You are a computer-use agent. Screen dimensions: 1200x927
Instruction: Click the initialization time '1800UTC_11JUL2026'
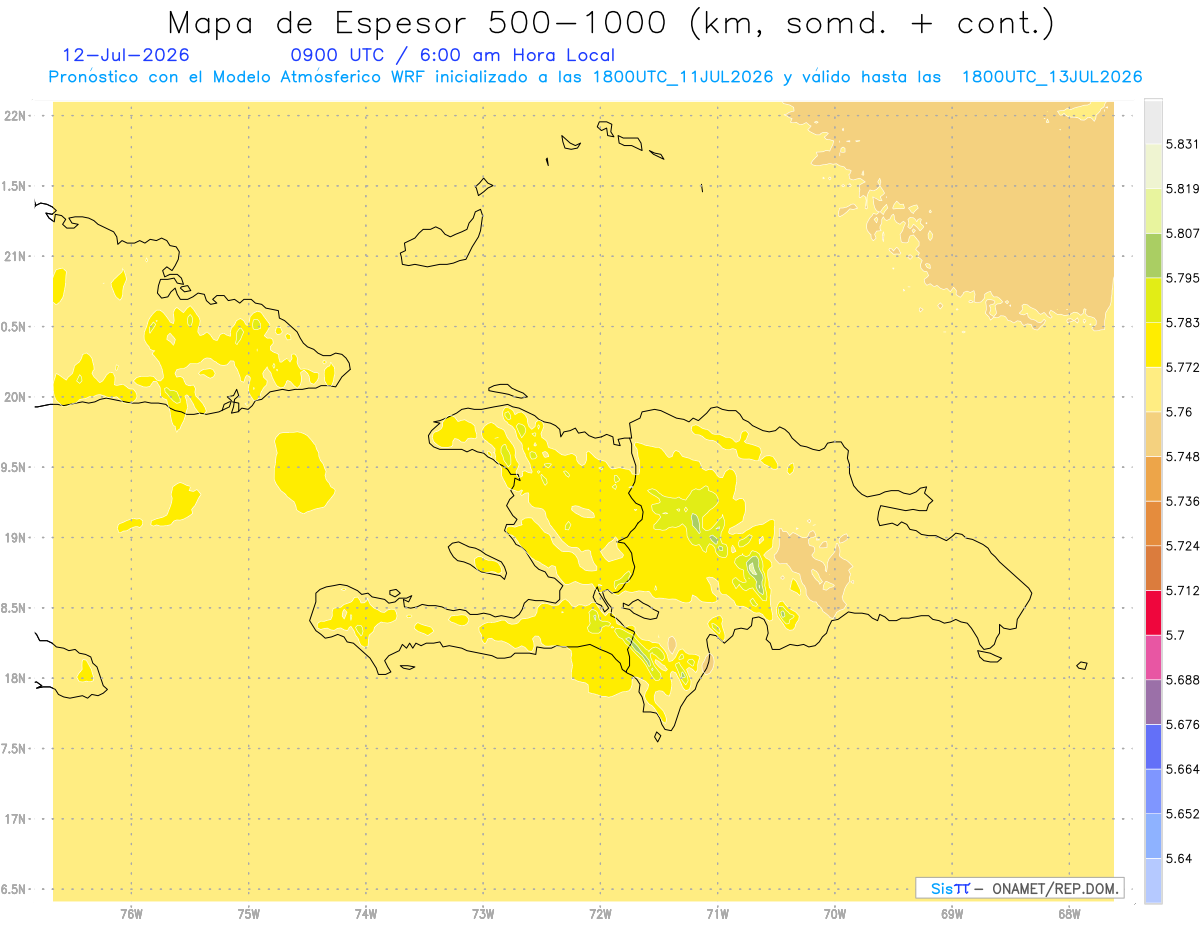click(x=682, y=77)
